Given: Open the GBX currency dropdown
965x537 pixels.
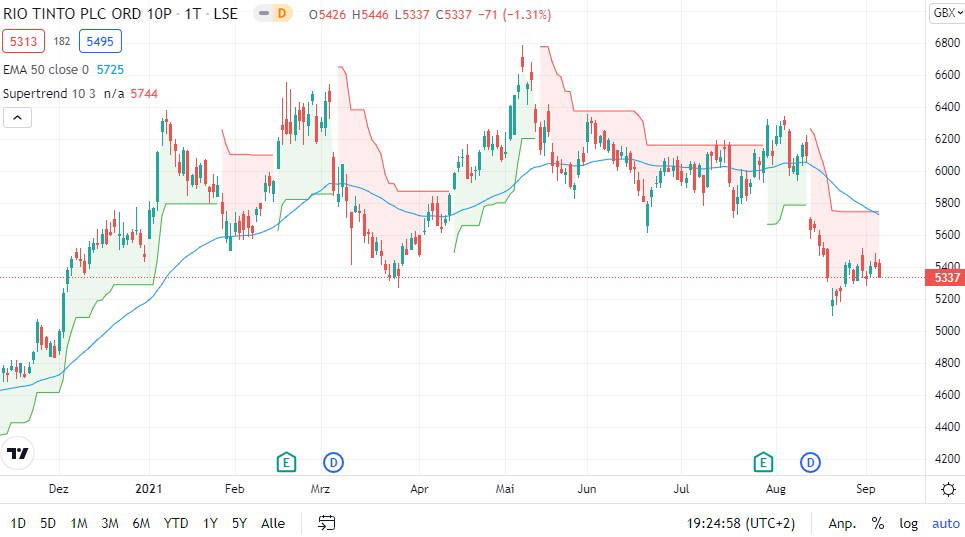Looking at the screenshot, I should (947, 13).
